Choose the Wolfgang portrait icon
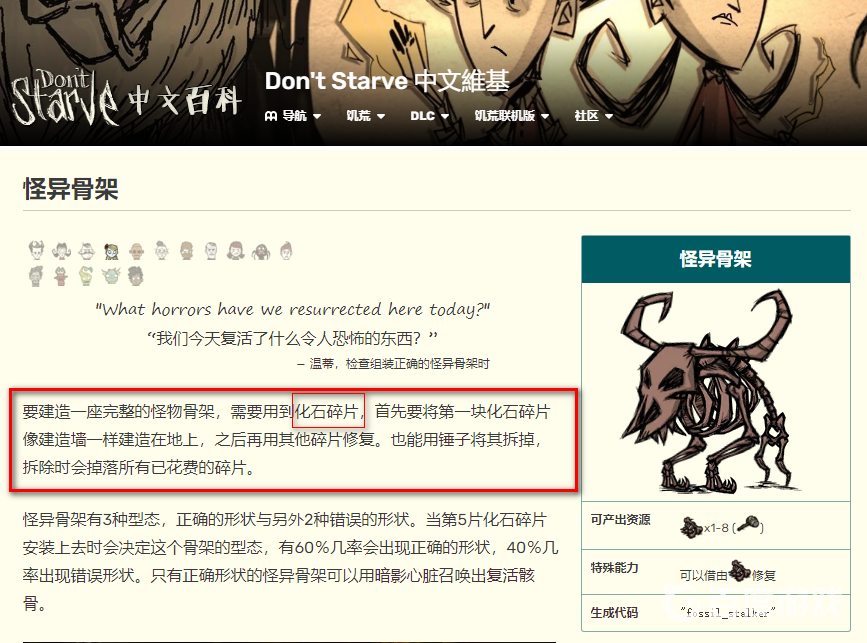The width and height of the screenshot is (867, 643). (86, 251)
